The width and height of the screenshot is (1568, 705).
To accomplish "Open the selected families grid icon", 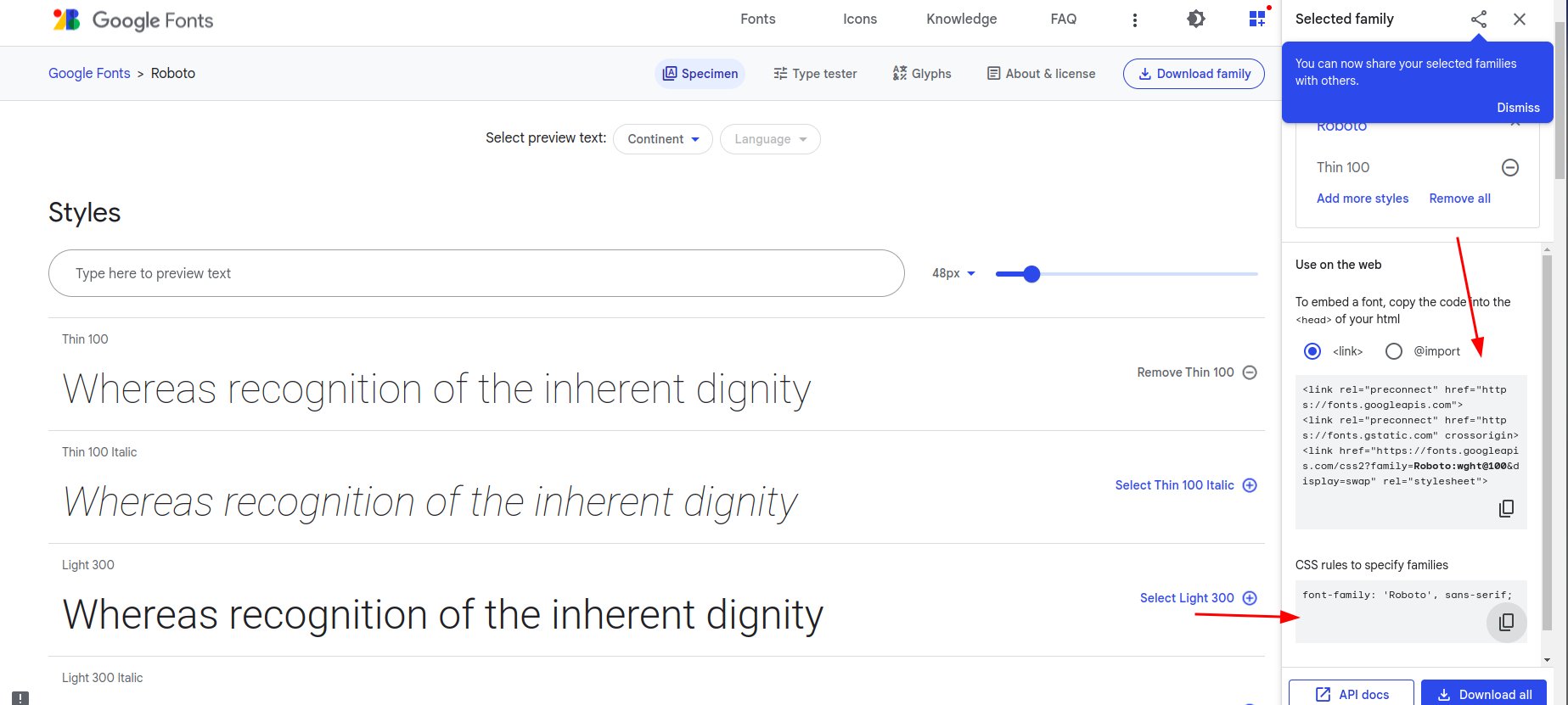I will 1257,19.
